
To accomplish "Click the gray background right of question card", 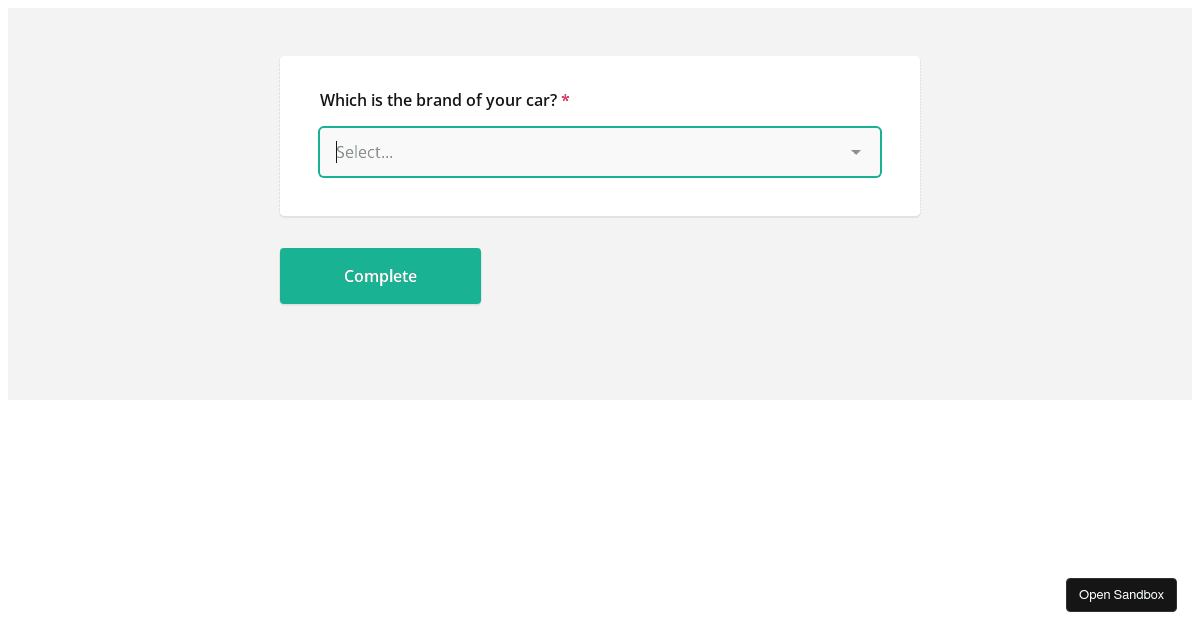I will 1055,136.
